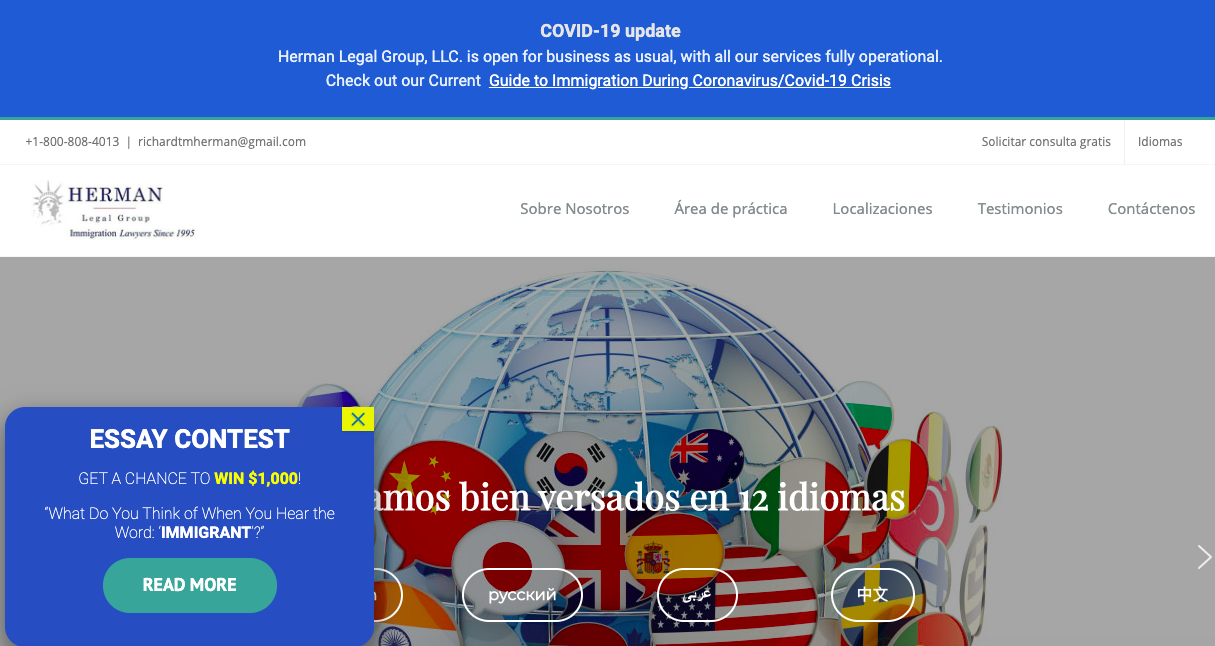Click the Read More button
1215x646 pixels.
click(190, 585)
